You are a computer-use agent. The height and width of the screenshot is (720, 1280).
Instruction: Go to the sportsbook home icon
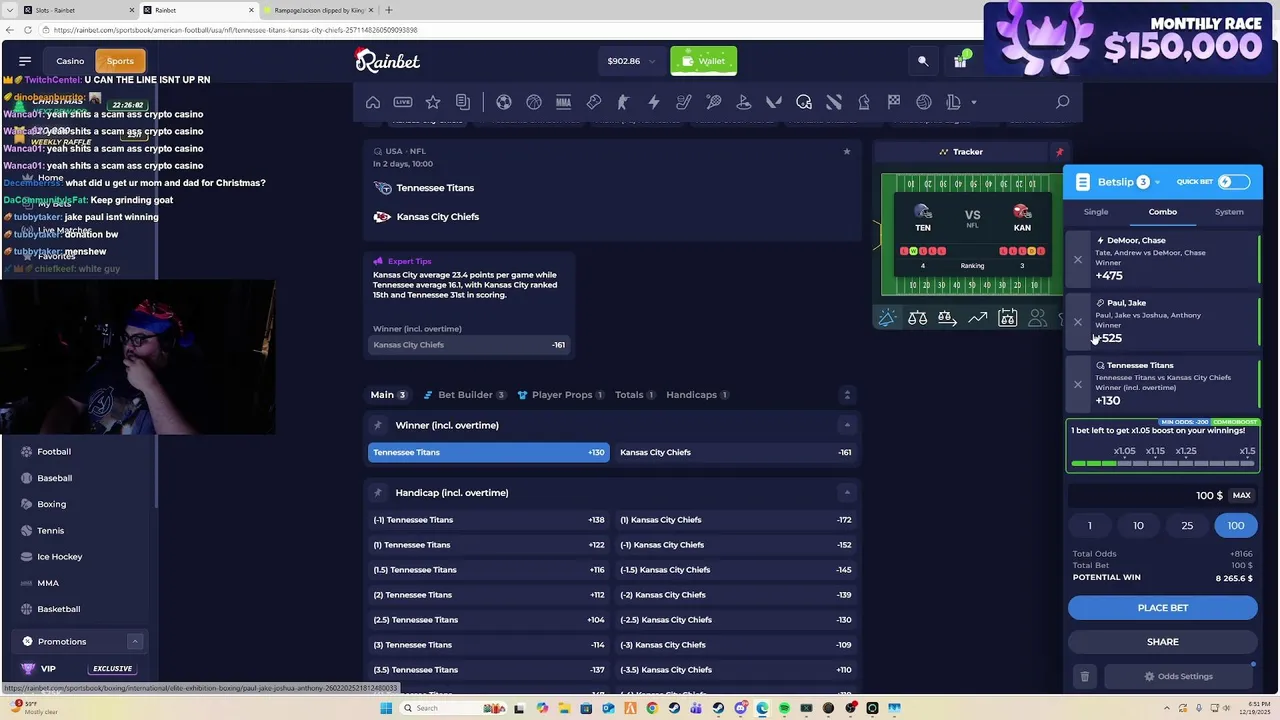pyautogui.click(x=373, y=102)
